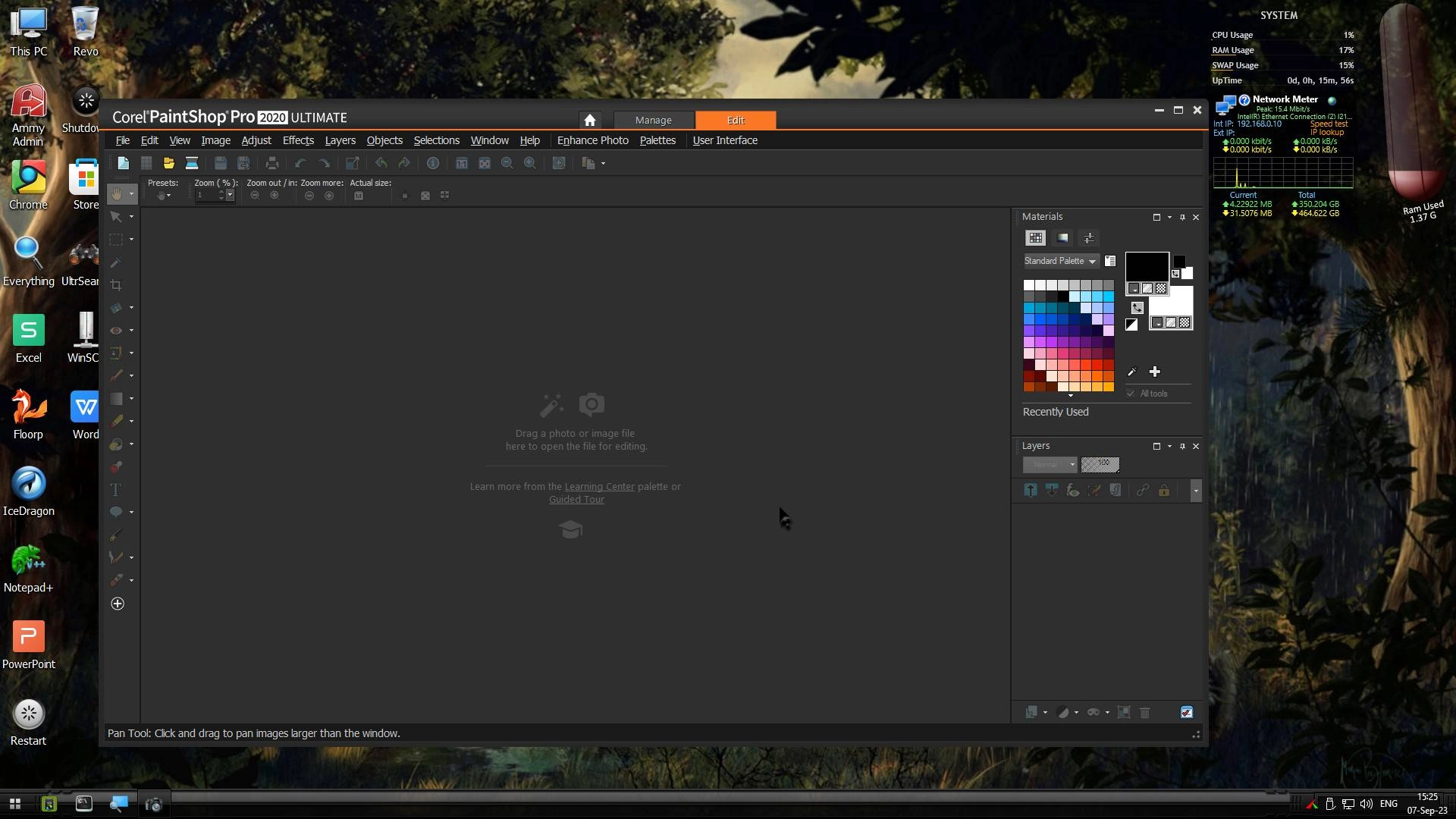Viewport: 1456px width, 819px height.
Task: Switch to the Manage tab
Action: (x=654, y=120)
